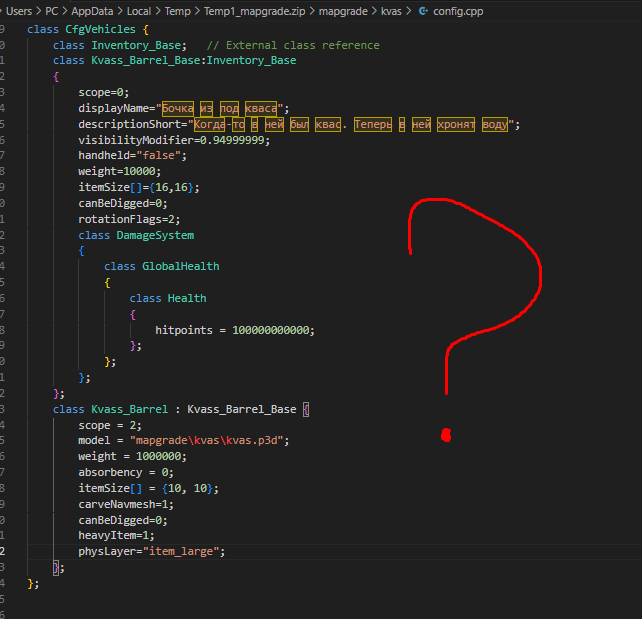This screenshot has width=642, height=619.
Task: Click the highlighted closing brace of Kvass_Barrel
Action: pos(56,568)
